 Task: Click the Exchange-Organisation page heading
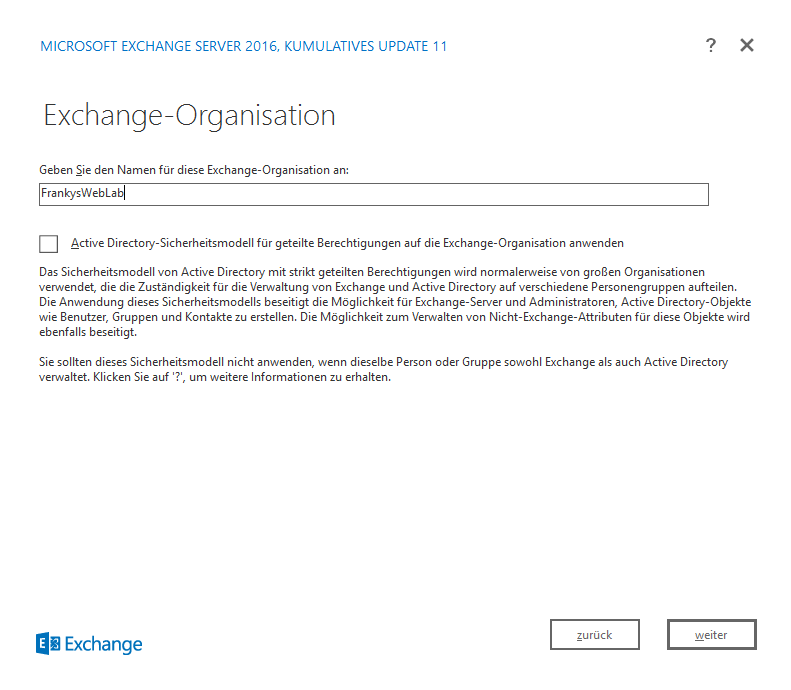(x=189, y=116)
